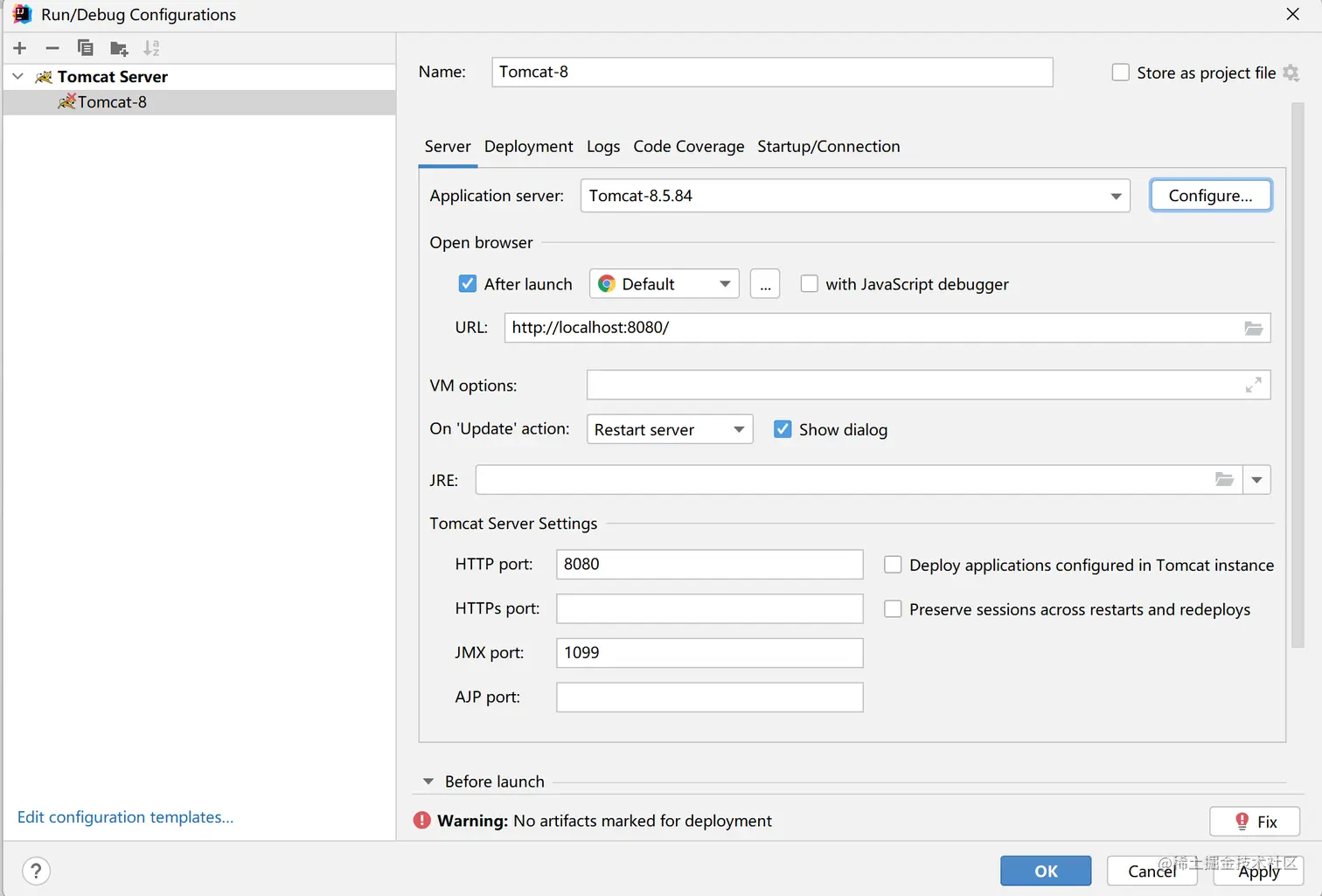Image resolution: width=1322 pixels, height=896 pixels.
Task: Click the JMX port field
Action: [710, 653]
